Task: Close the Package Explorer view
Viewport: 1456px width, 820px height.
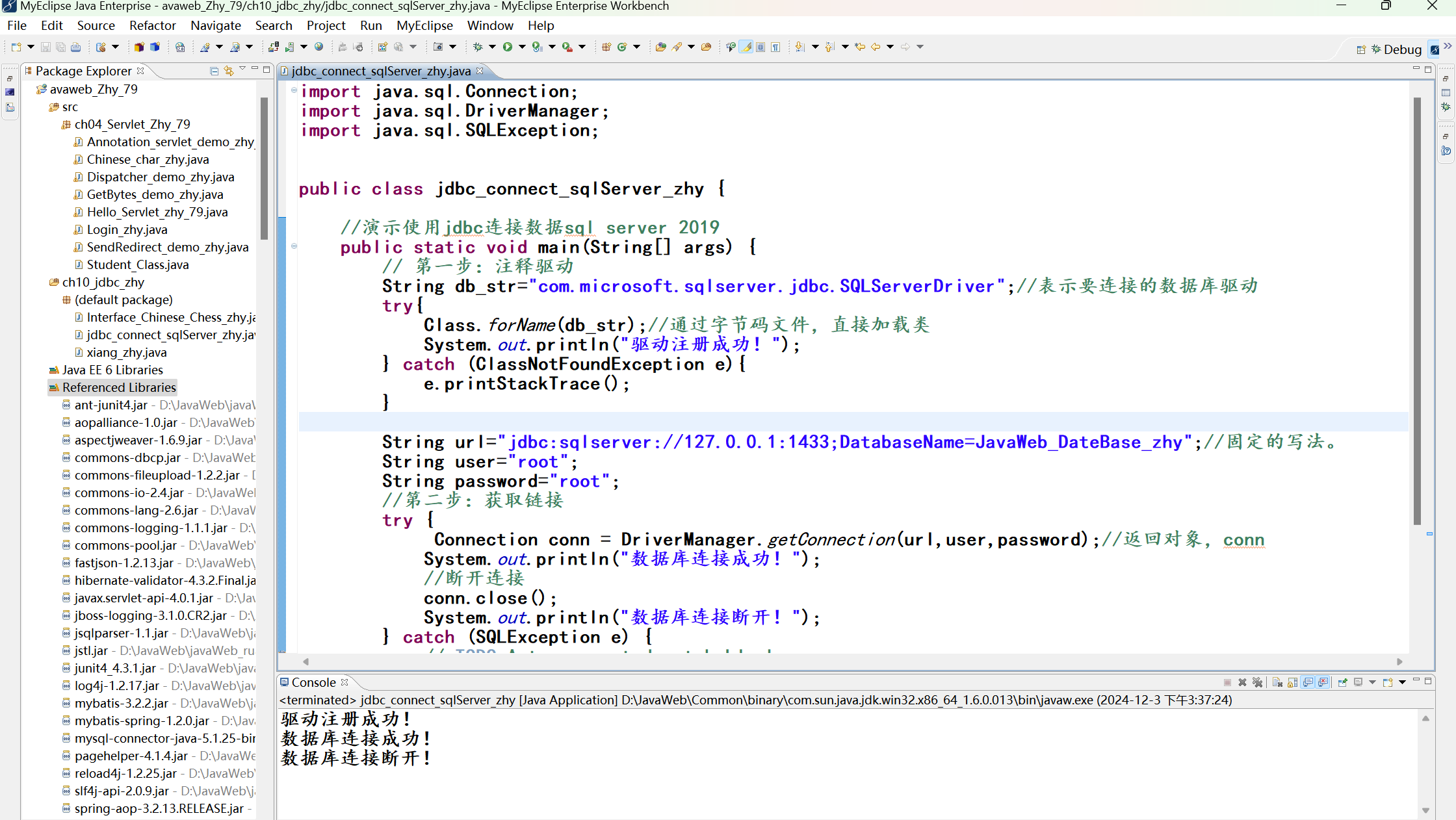Action: (140, 71)
